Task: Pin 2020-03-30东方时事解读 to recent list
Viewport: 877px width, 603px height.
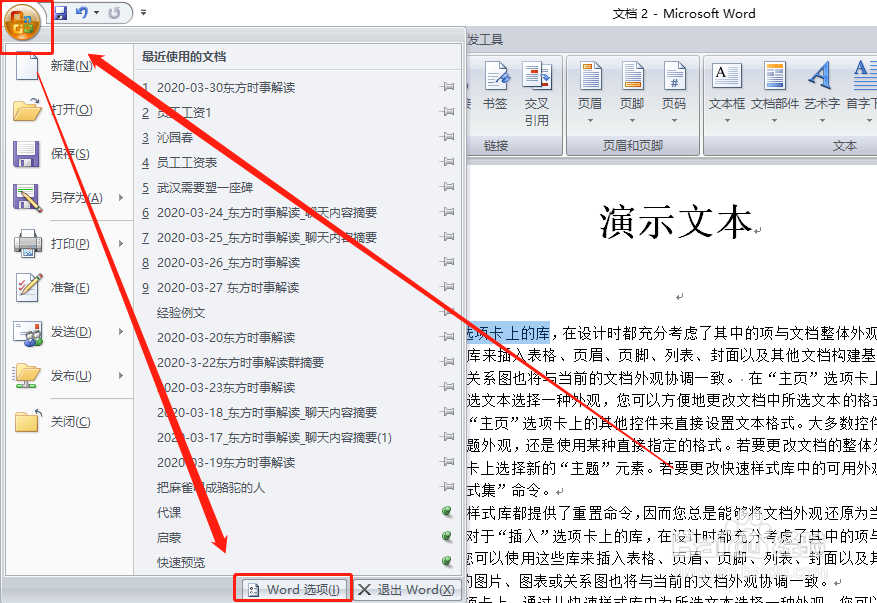Action: pos(446,87)
